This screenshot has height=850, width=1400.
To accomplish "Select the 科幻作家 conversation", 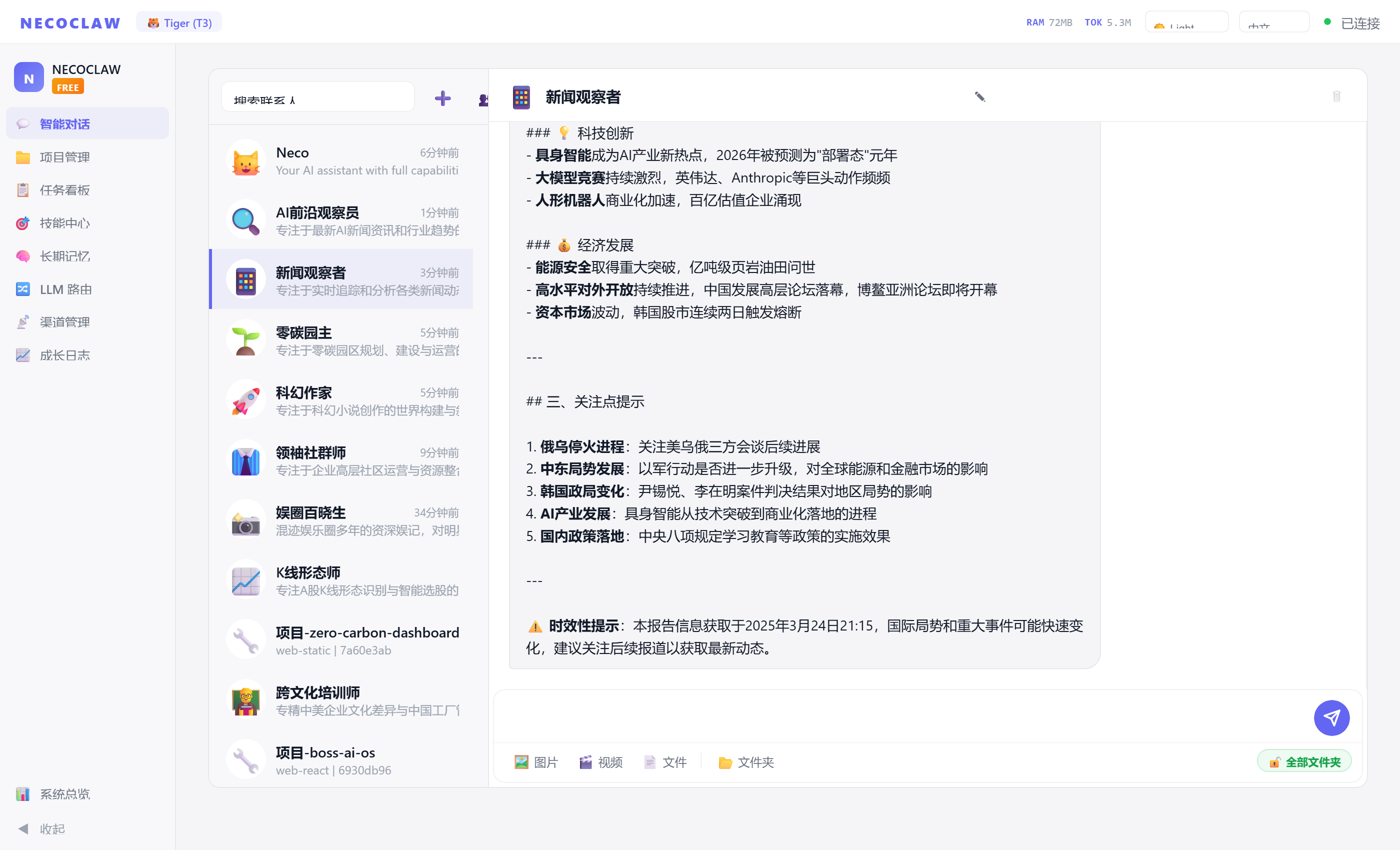I will [x=341, y=398].
